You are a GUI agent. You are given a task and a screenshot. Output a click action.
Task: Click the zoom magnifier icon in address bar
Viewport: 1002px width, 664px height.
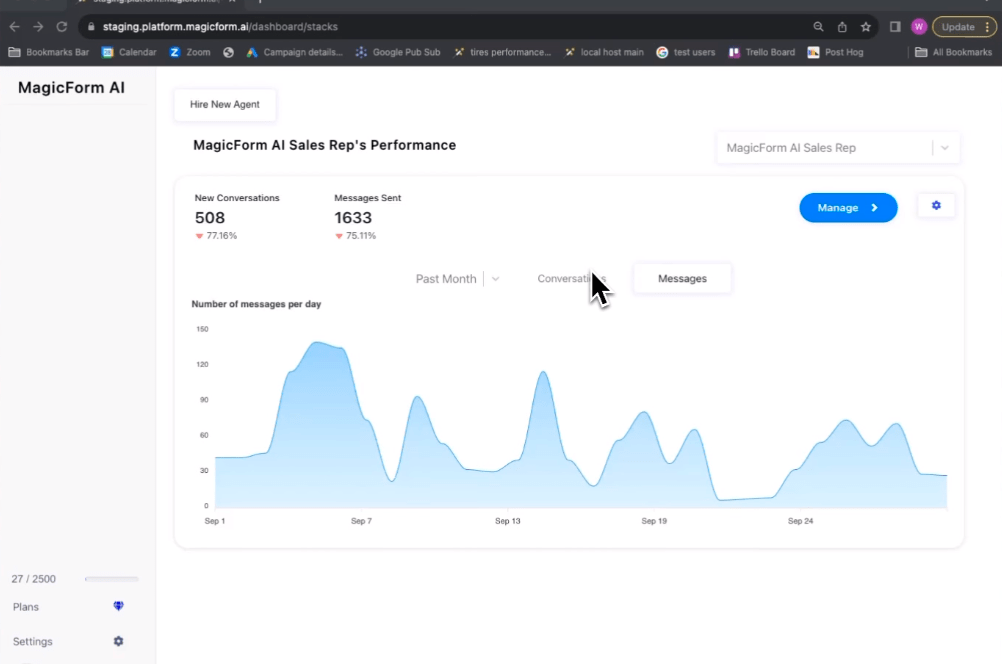(818, 27)
